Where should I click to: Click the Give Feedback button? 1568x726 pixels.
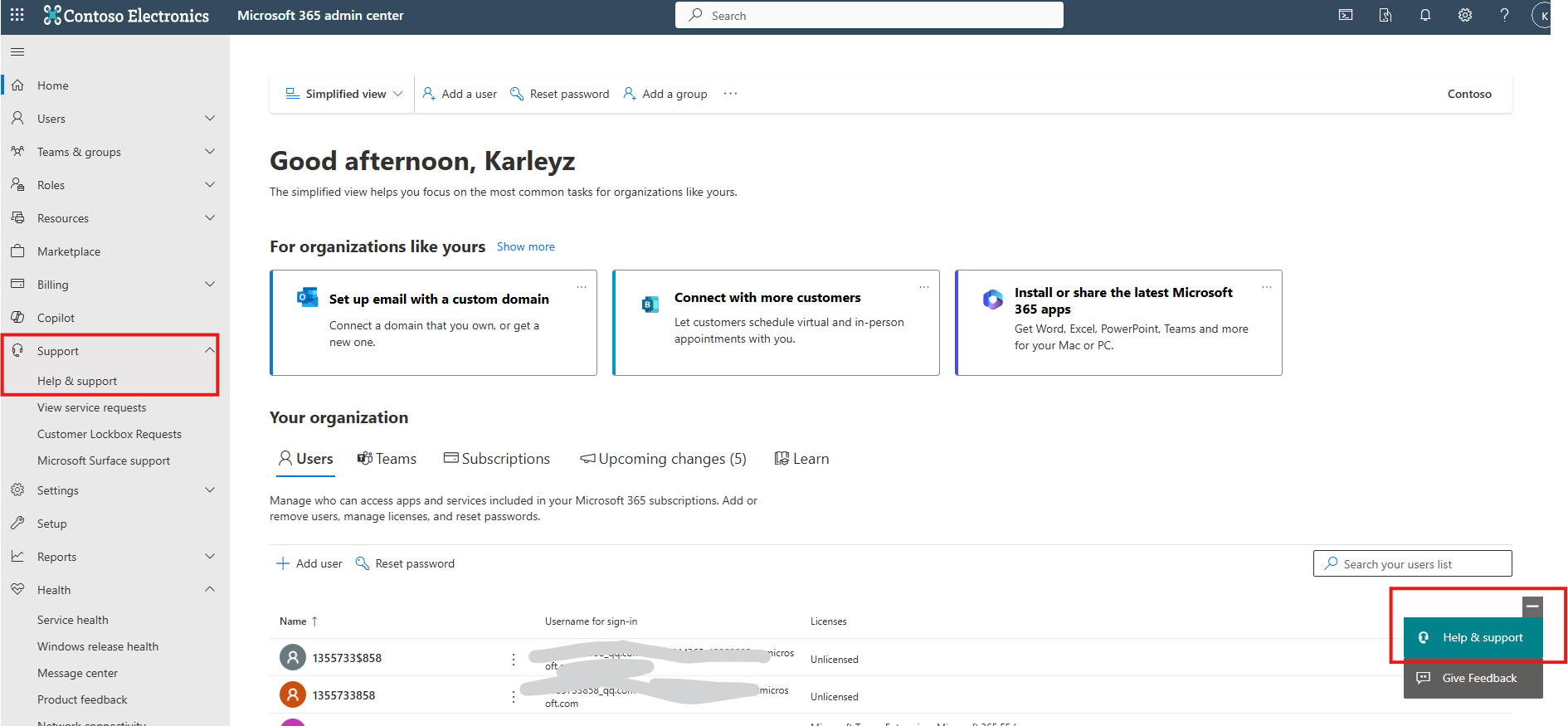(x=1473, y=678)
